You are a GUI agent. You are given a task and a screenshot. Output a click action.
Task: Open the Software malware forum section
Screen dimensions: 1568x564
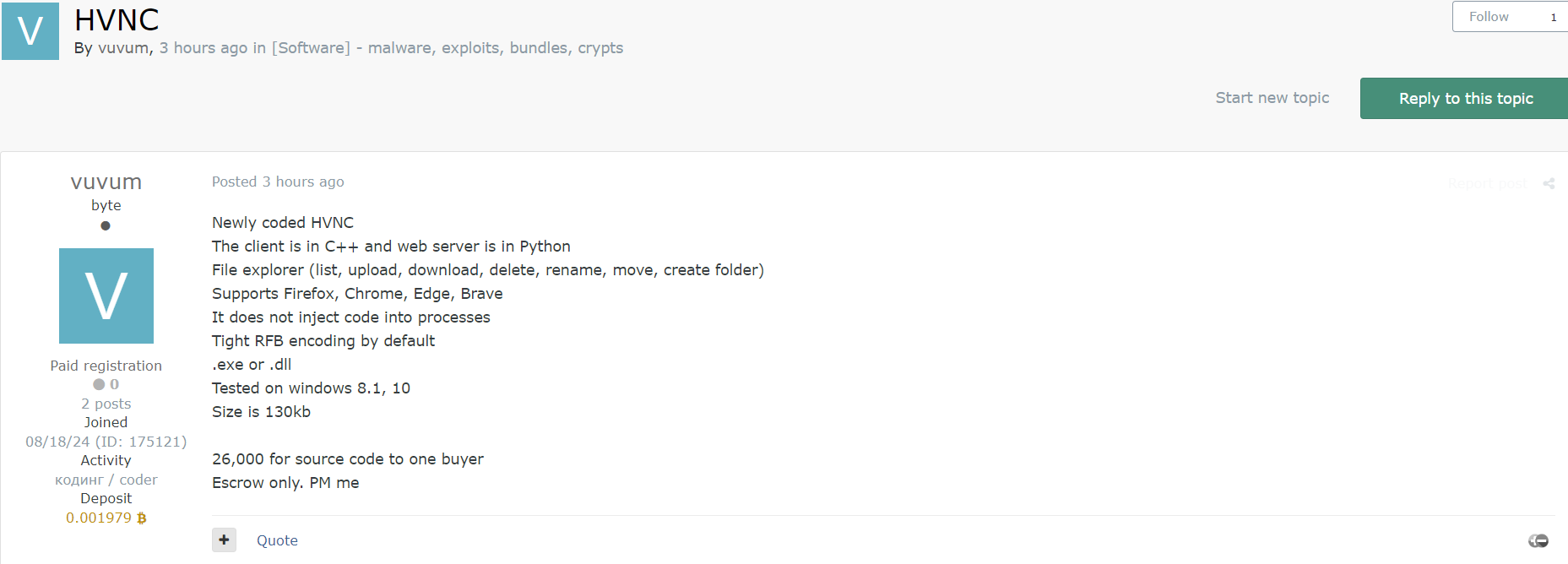(446, 48)
